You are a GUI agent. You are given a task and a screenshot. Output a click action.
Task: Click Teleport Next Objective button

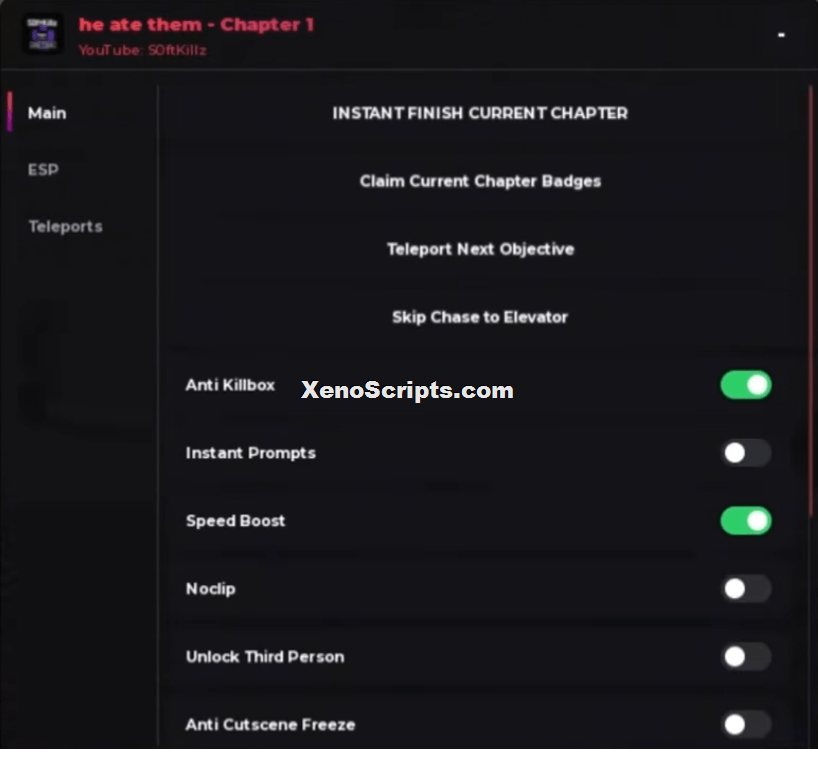(x=480, y=249)
